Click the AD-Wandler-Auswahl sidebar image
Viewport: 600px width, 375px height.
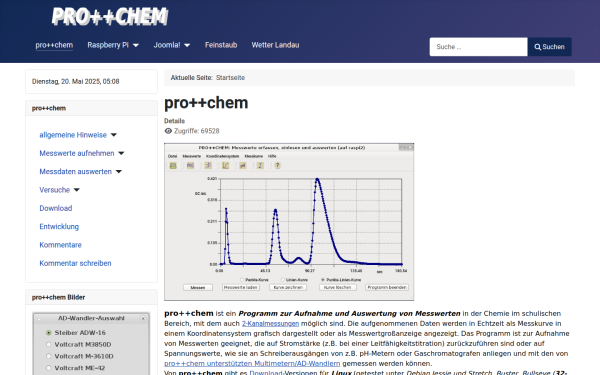click(x=91, y=344)
